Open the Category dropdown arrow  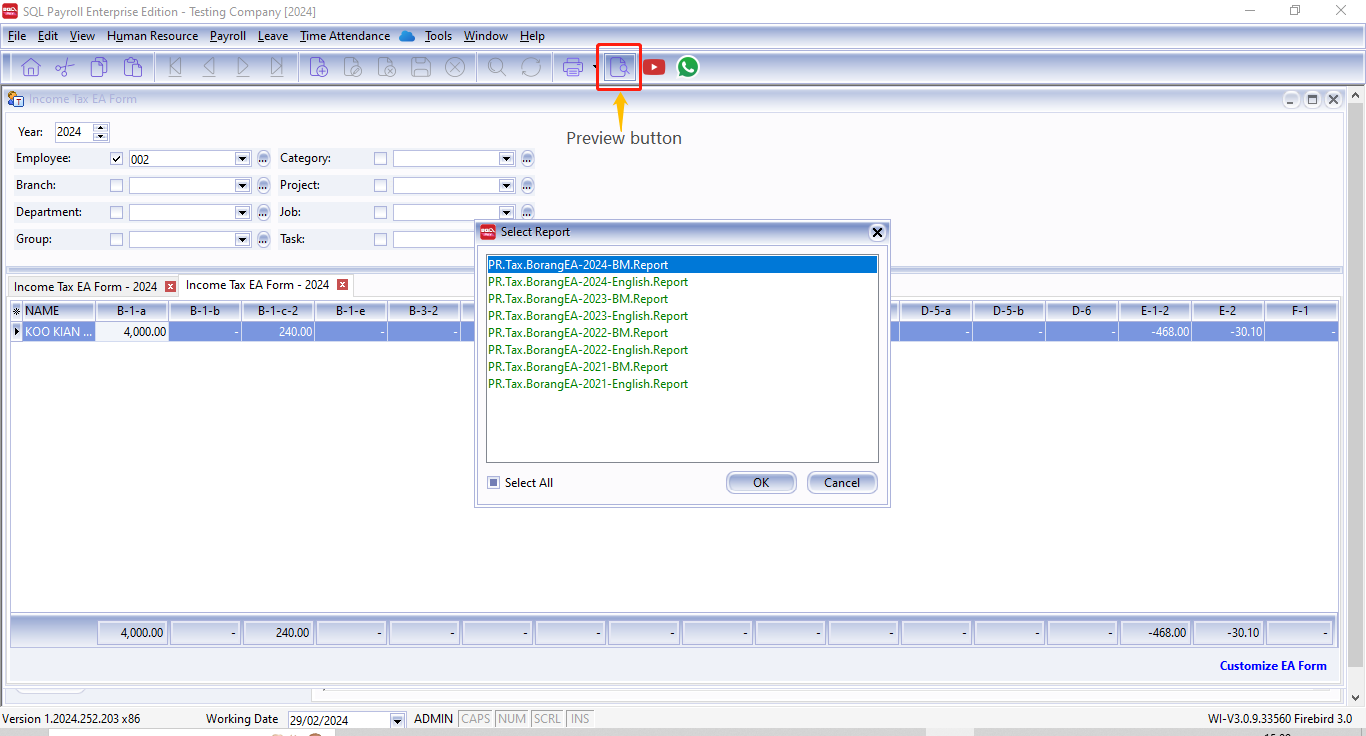tap(506, 158)
